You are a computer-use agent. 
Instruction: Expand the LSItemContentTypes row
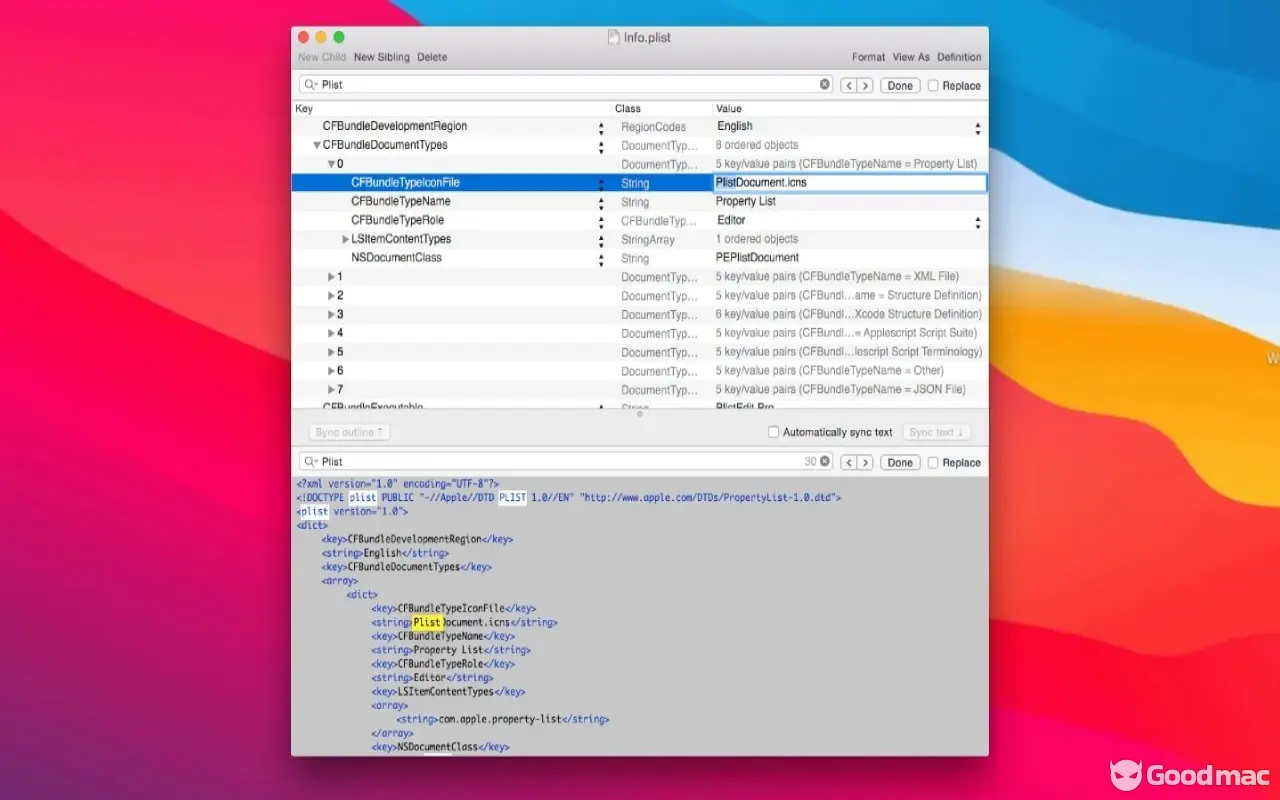[345, 239]
